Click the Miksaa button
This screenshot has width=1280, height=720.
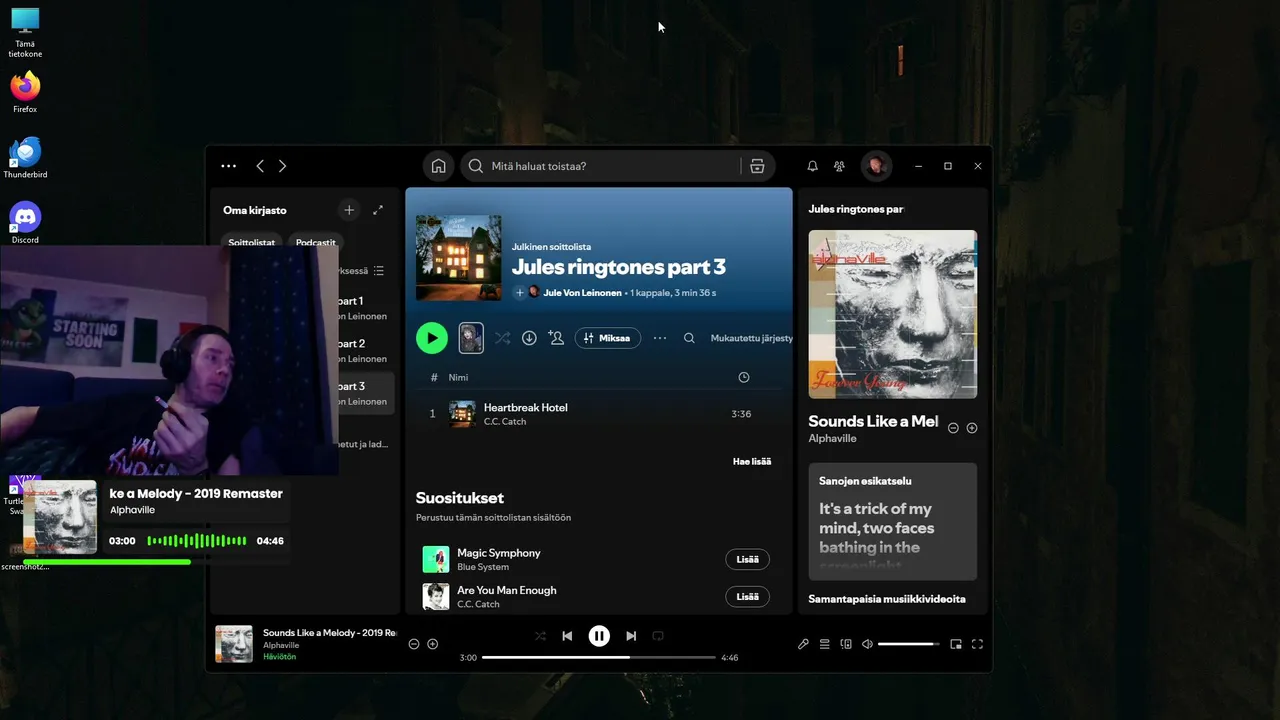(607, 338)
